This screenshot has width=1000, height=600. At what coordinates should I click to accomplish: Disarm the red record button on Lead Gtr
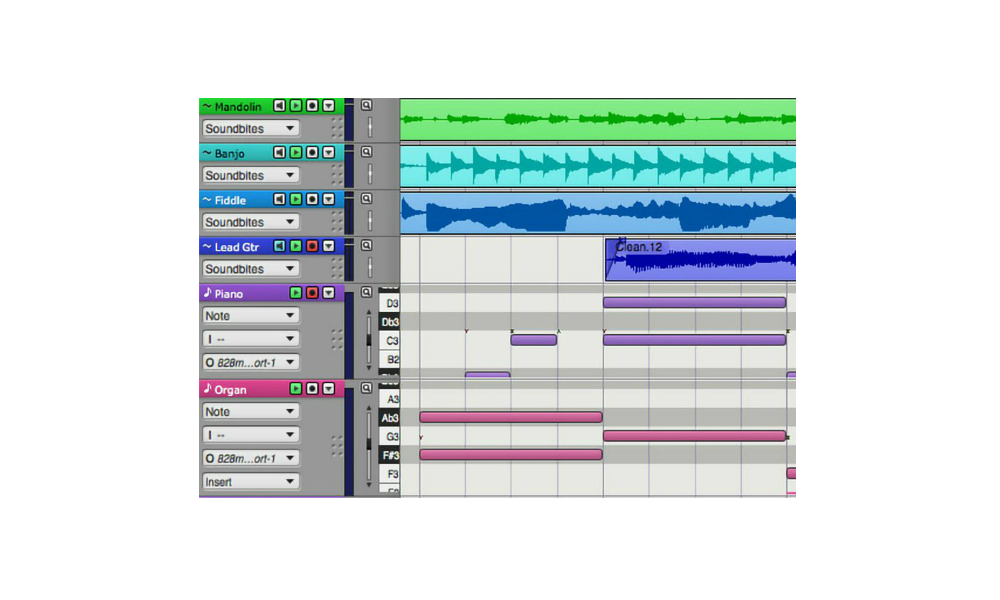click(x=312, y=246)
